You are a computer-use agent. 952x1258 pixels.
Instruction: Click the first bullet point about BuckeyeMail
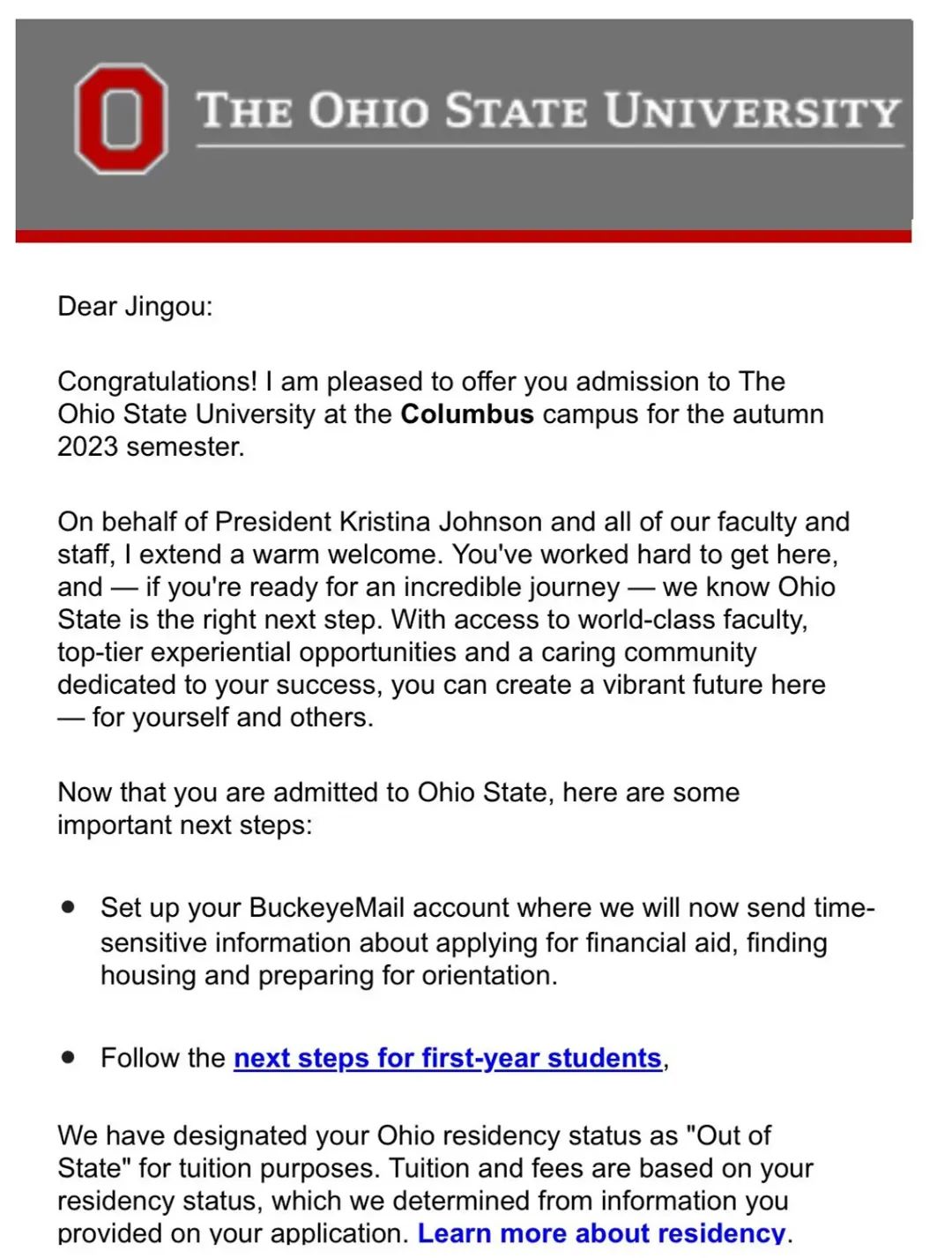pos(68,907)
